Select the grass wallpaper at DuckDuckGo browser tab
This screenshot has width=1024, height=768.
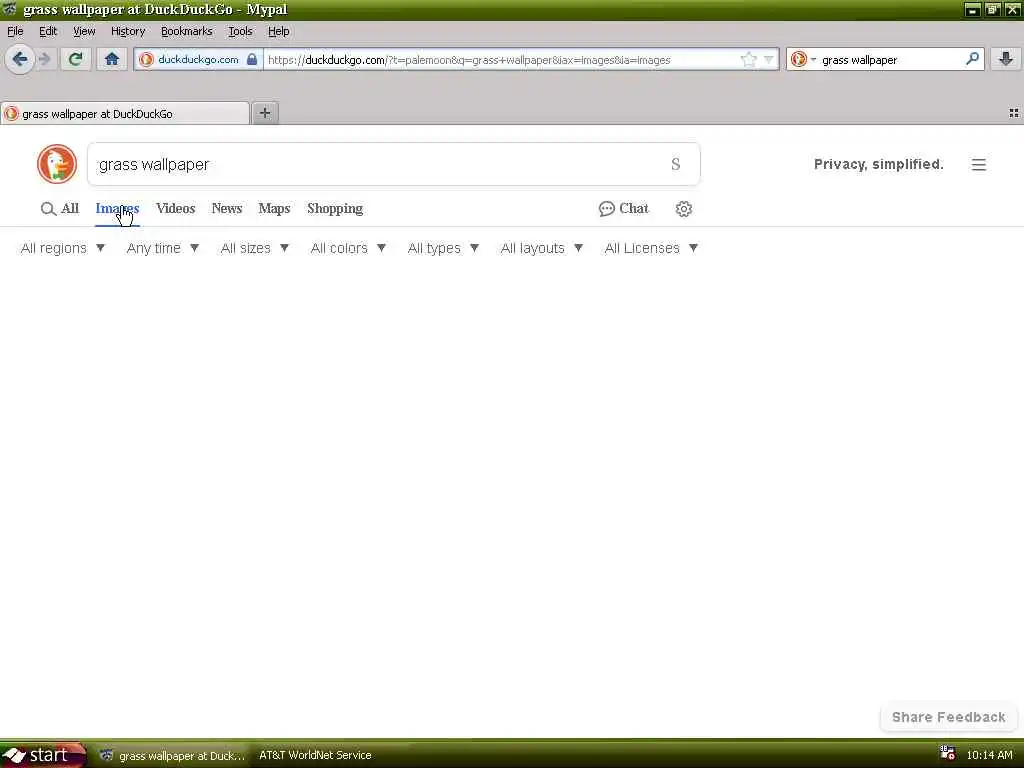[125, 113]
